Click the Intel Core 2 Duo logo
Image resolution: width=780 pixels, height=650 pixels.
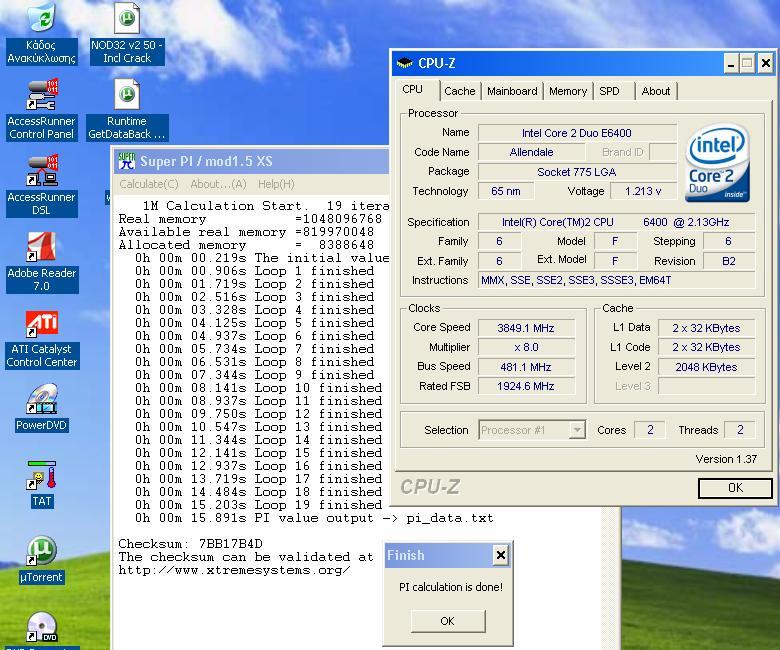pos(717,163)
